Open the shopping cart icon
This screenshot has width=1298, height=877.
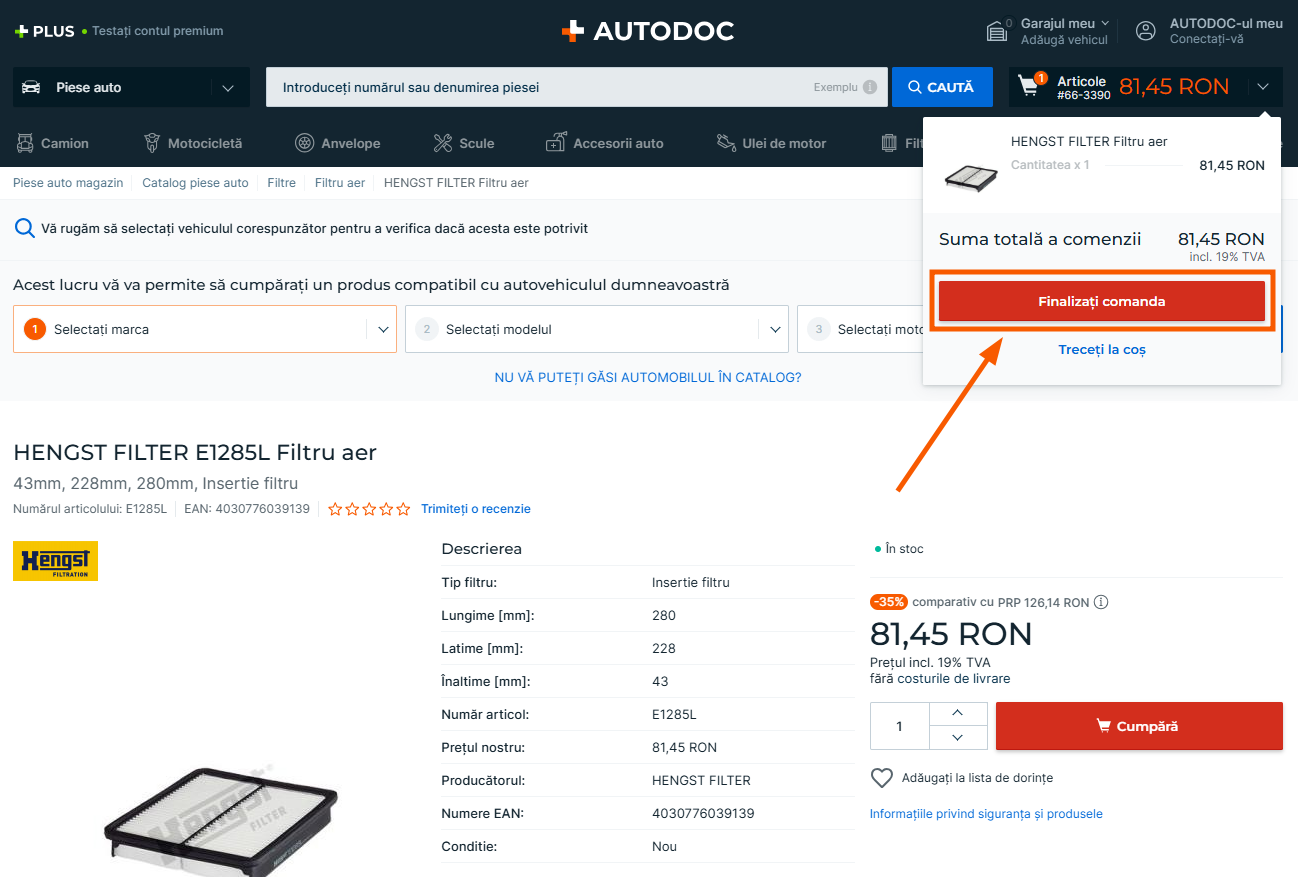click(1029, 87)
